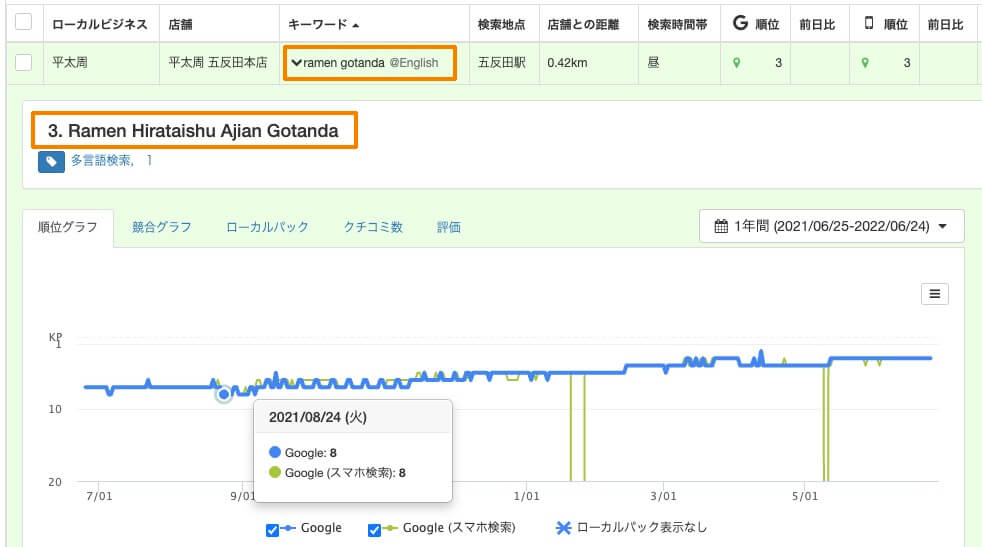This screenshot has height=547, width=982.
Task: Click the 多言語検索 tag link
Action: tap(101, 160)
